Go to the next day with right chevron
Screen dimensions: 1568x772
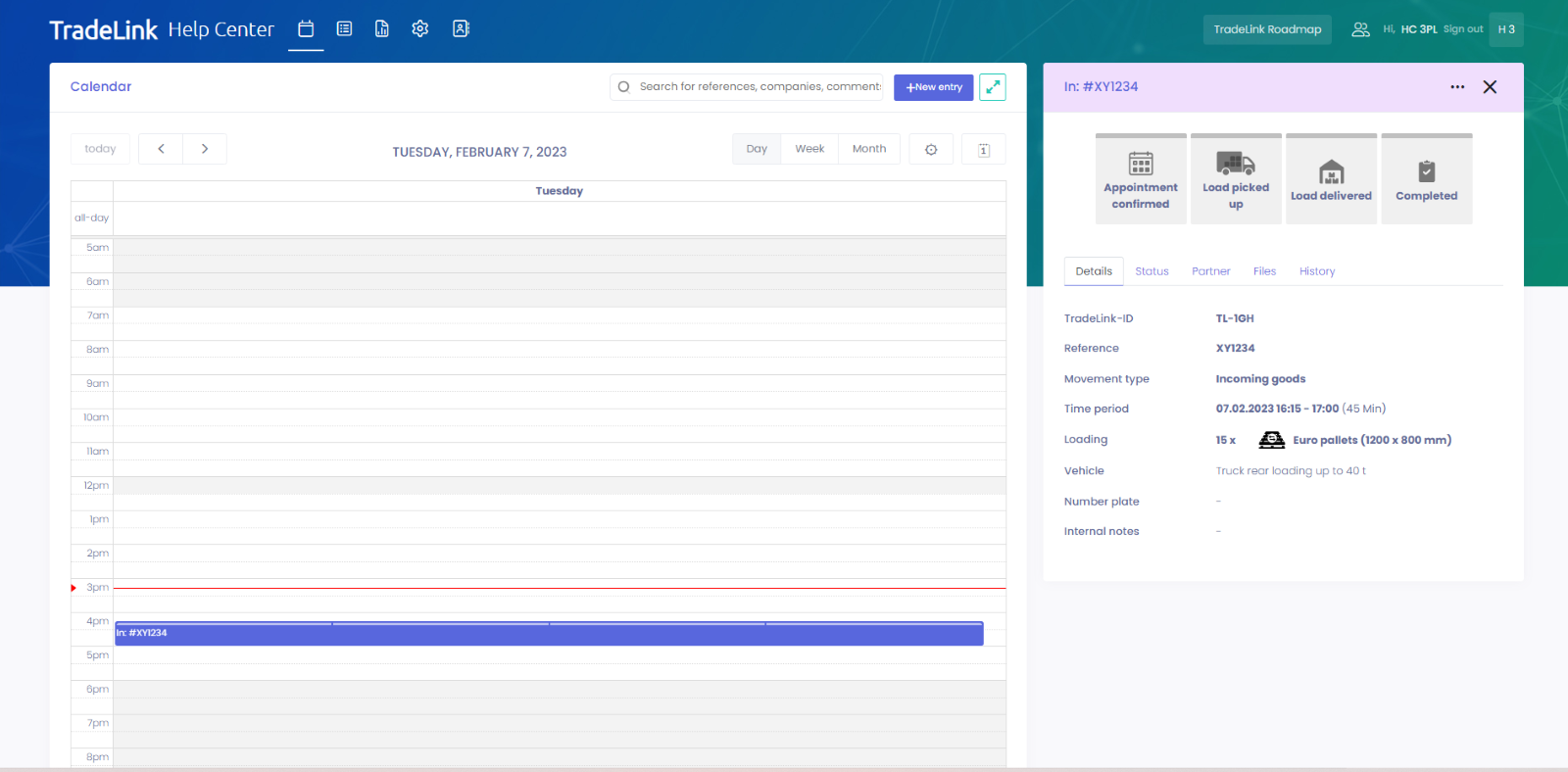[205, 149]
